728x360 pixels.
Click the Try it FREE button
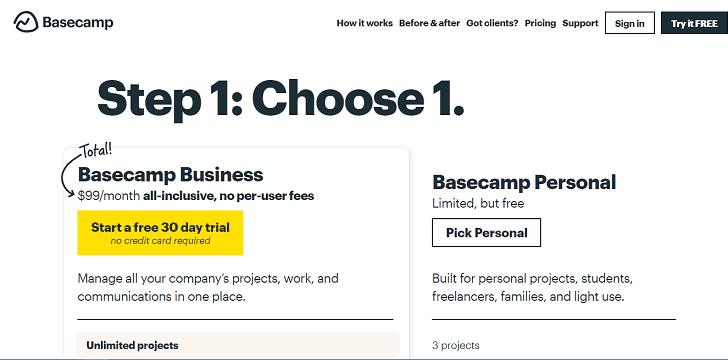(694, 23)
